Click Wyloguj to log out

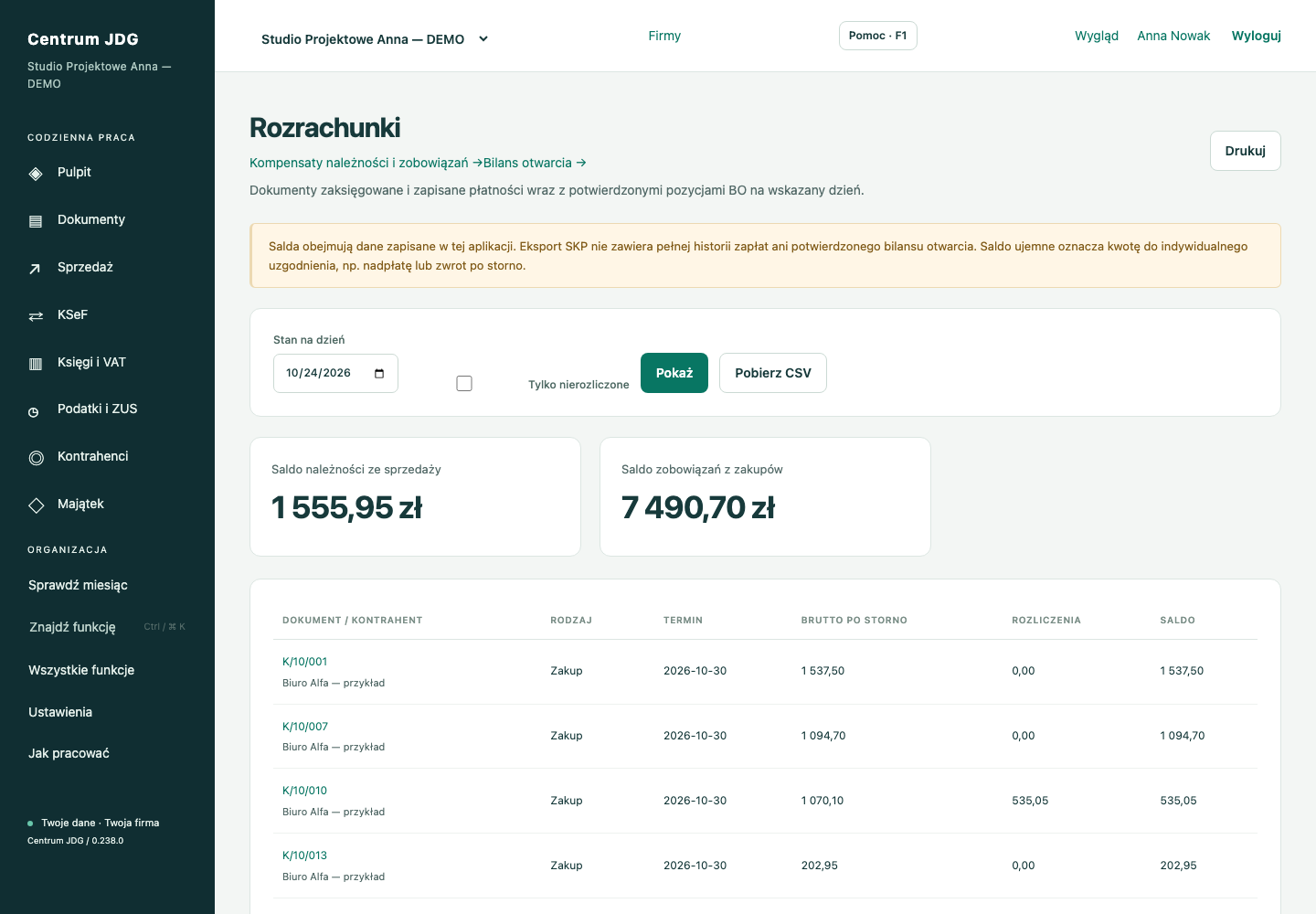pyautogui.click(x=1257, y=36)
